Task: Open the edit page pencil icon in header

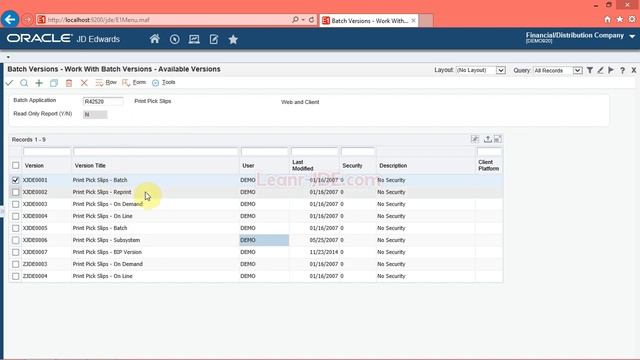Action: (214, 39)
